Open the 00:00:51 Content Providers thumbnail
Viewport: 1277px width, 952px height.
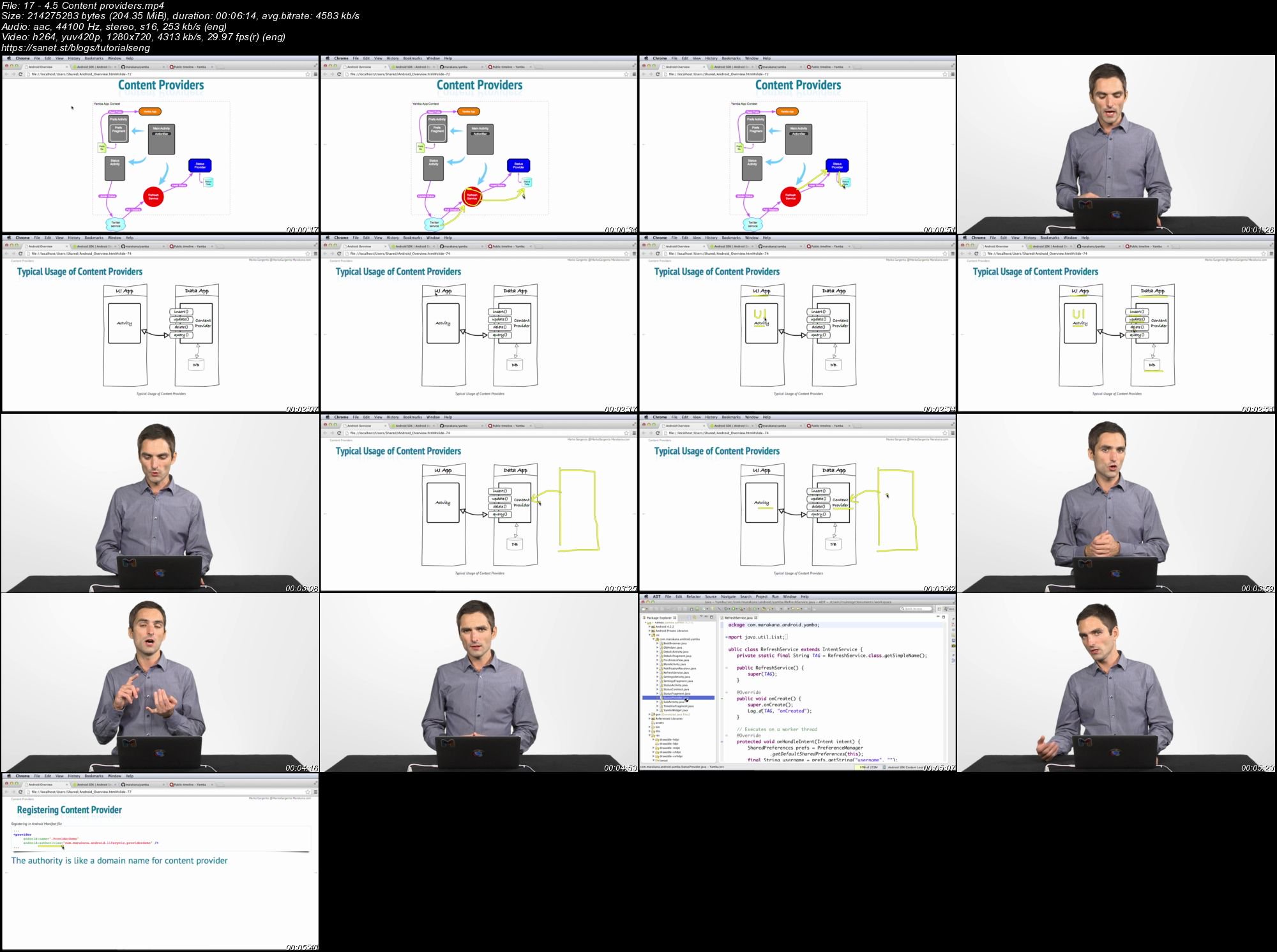tap(797, 144)
